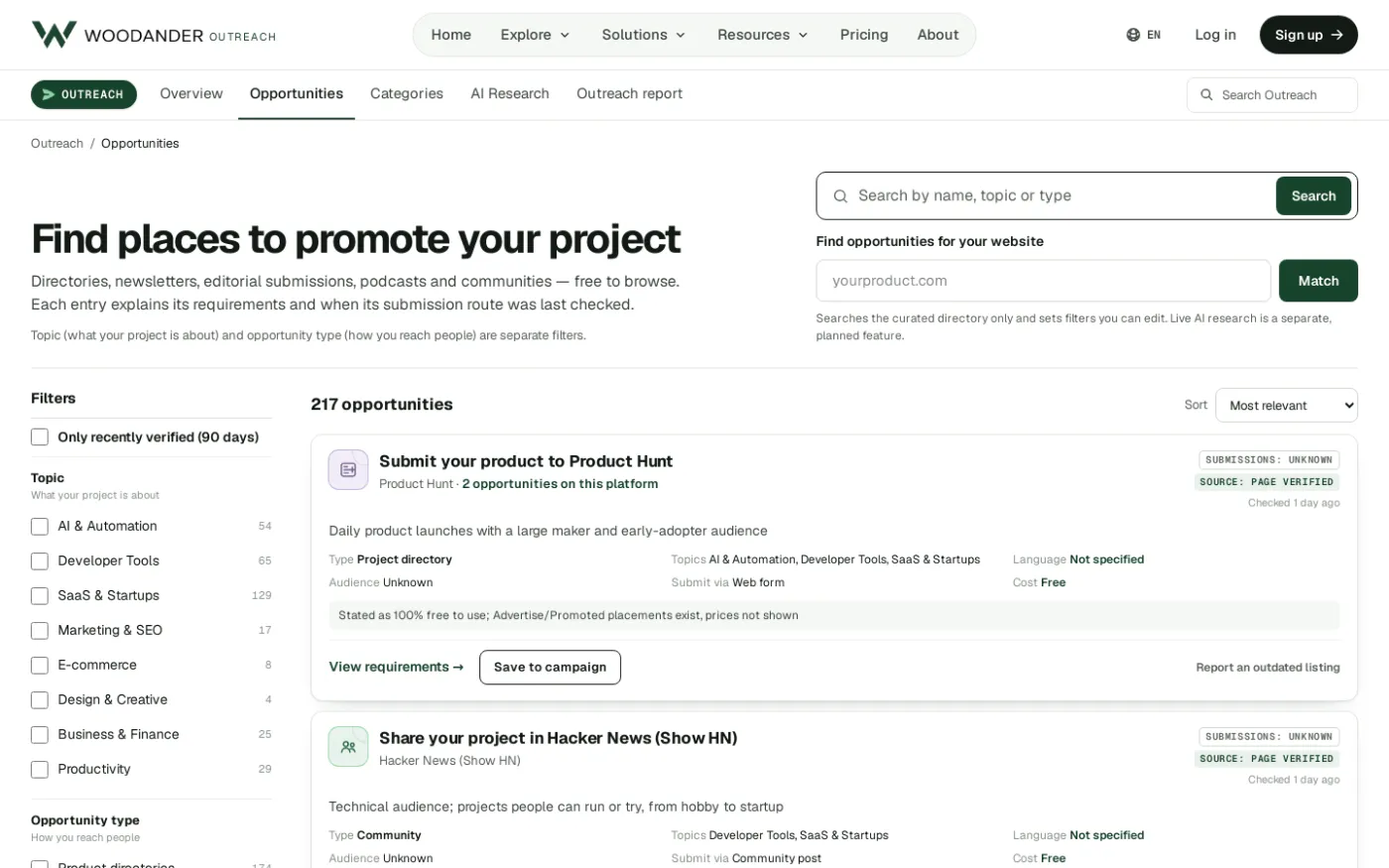This screenshot has width=1389, height=868.
Task: Click the Outreach badge with paper-plane icon
Action: click(x=83, y=94)
